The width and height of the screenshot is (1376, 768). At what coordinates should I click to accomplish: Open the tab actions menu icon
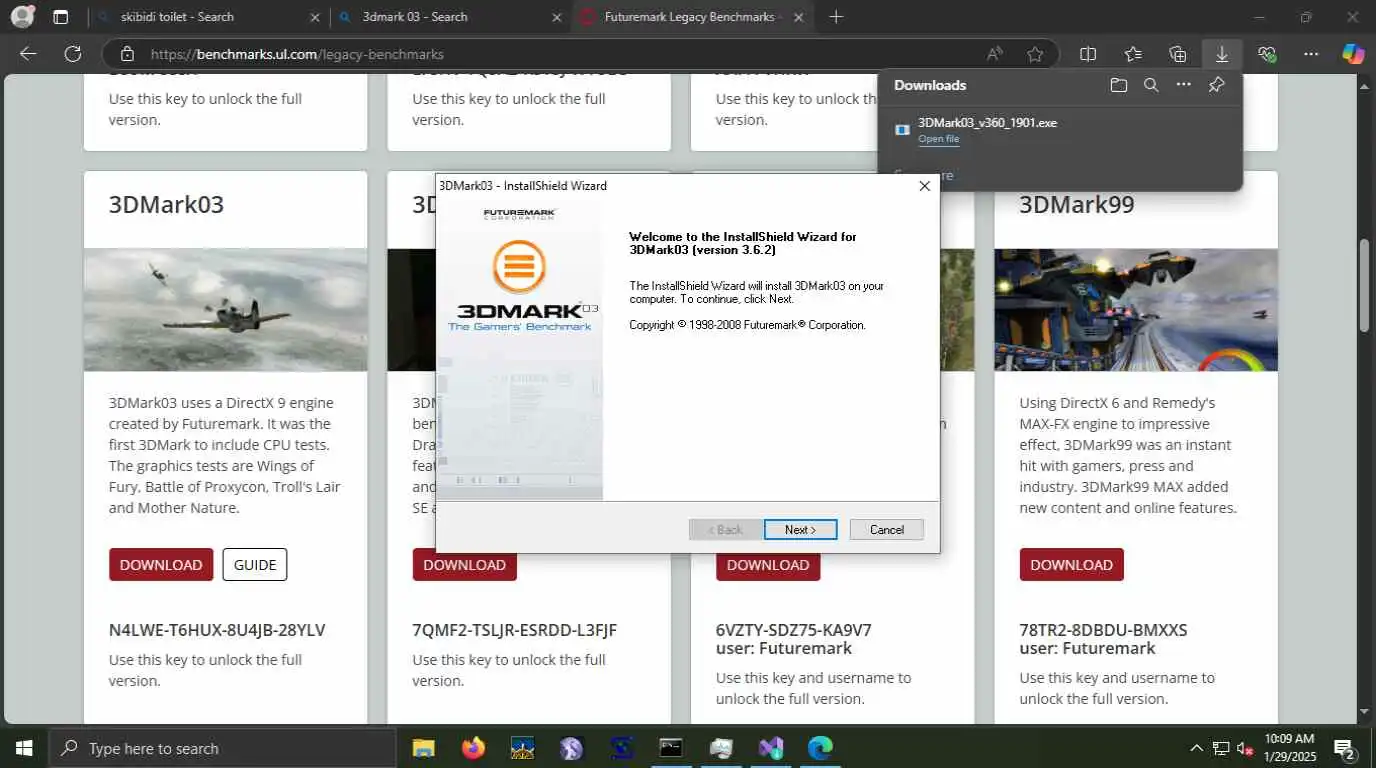pos(61,17)
